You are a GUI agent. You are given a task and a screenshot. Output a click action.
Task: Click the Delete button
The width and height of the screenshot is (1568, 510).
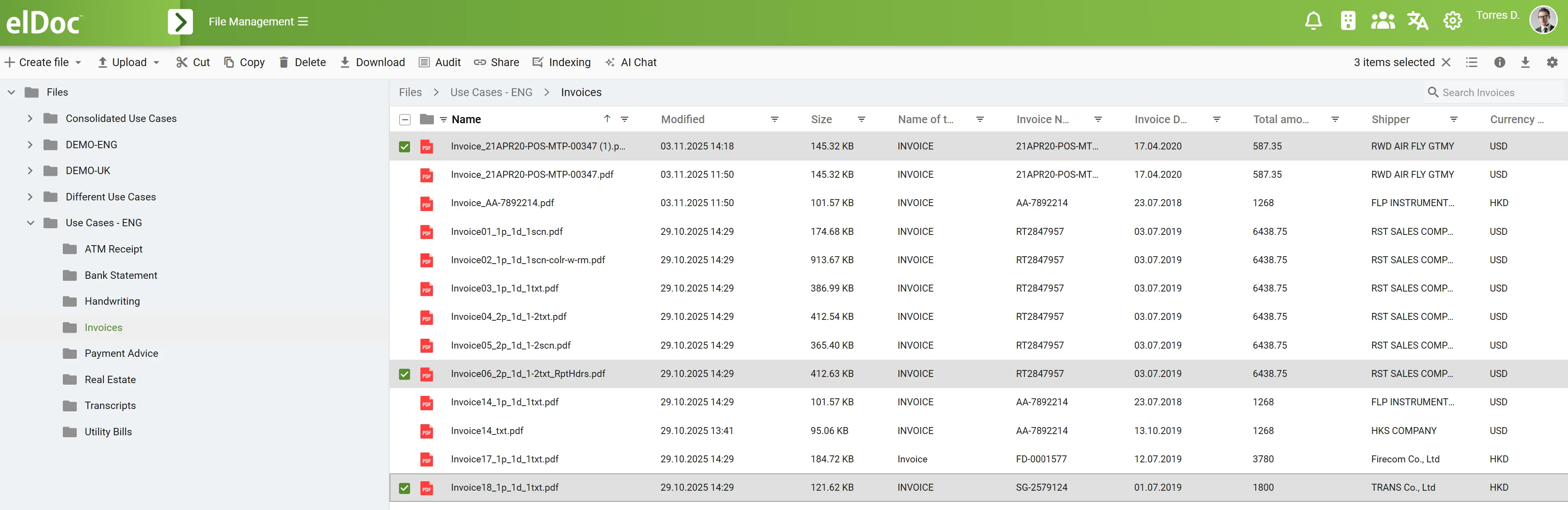click(303, 62)
